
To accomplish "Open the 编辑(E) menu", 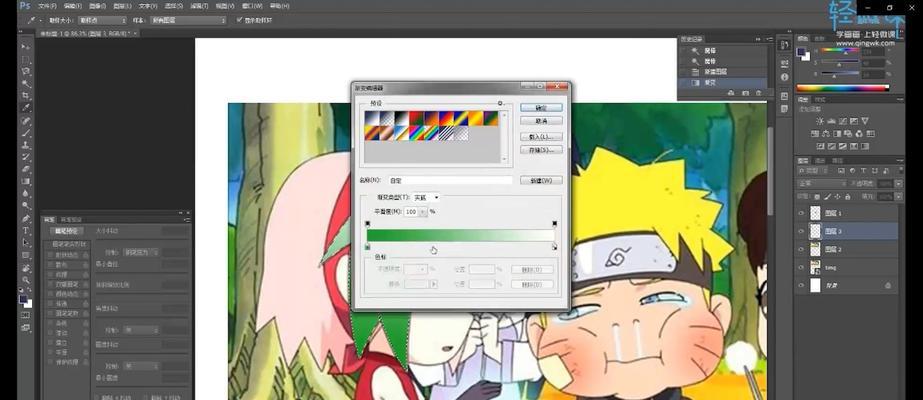I will pyautogui.click(x=73, y=6).
